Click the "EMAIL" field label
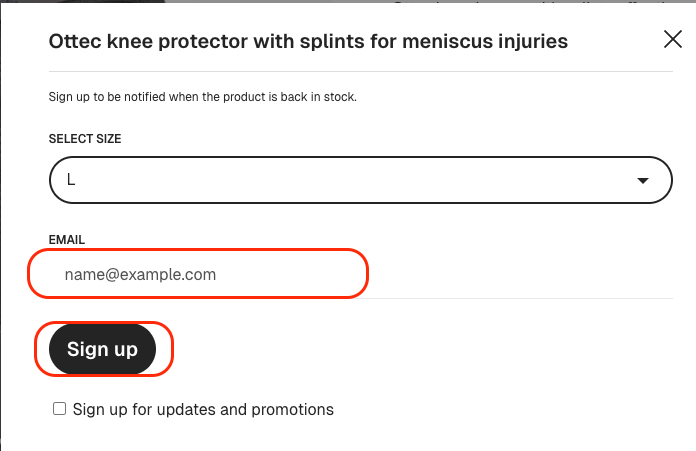The height and width of the screenshot is (451, 696). click(x=67, y=240)
